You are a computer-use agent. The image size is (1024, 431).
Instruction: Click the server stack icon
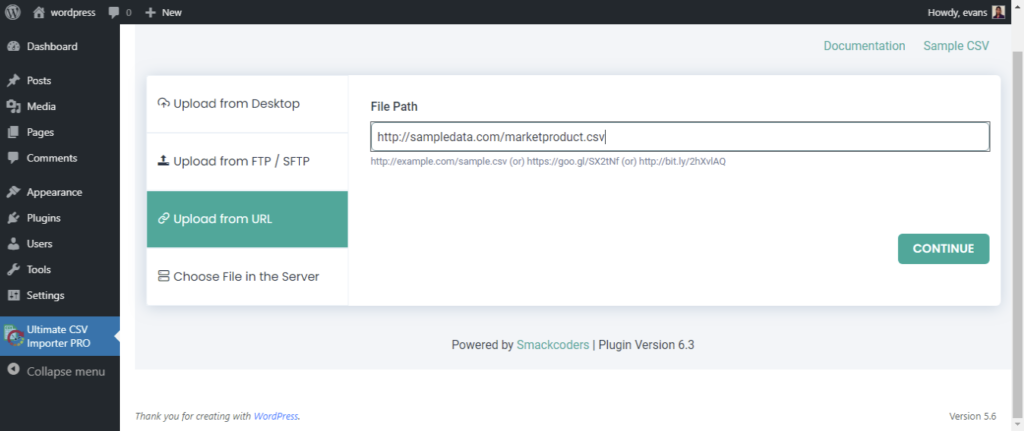coord(164,276)
